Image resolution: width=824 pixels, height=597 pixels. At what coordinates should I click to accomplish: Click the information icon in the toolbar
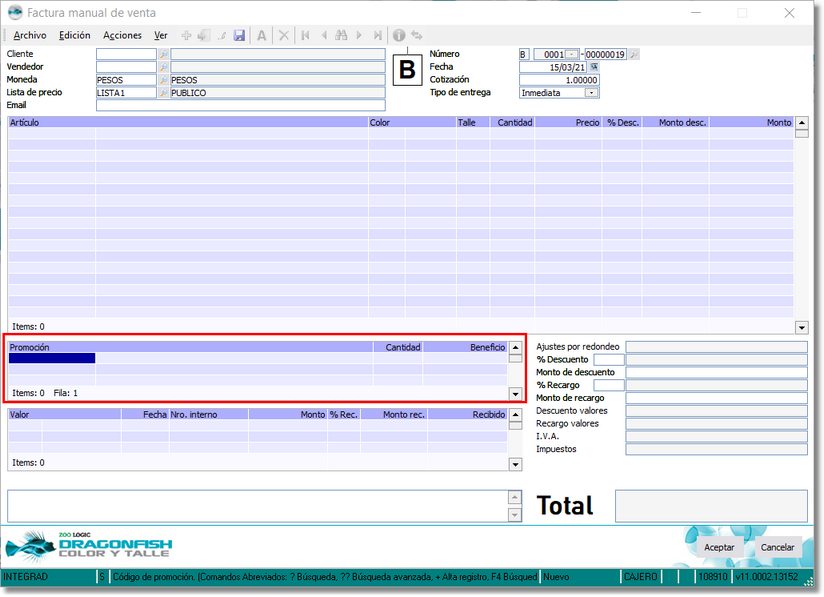[x=399, y=35]
